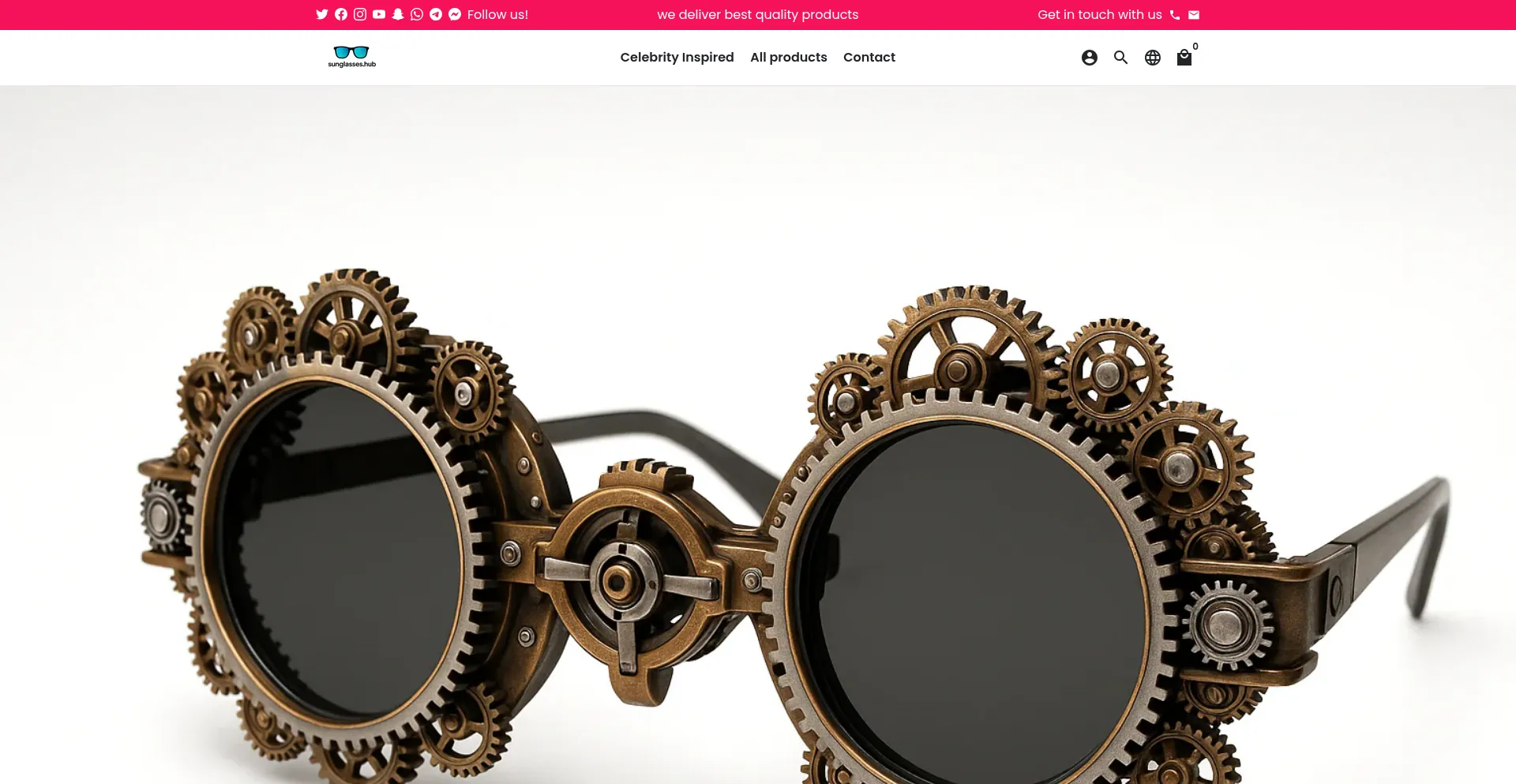Change language via the globe icon

[1153, 58]
